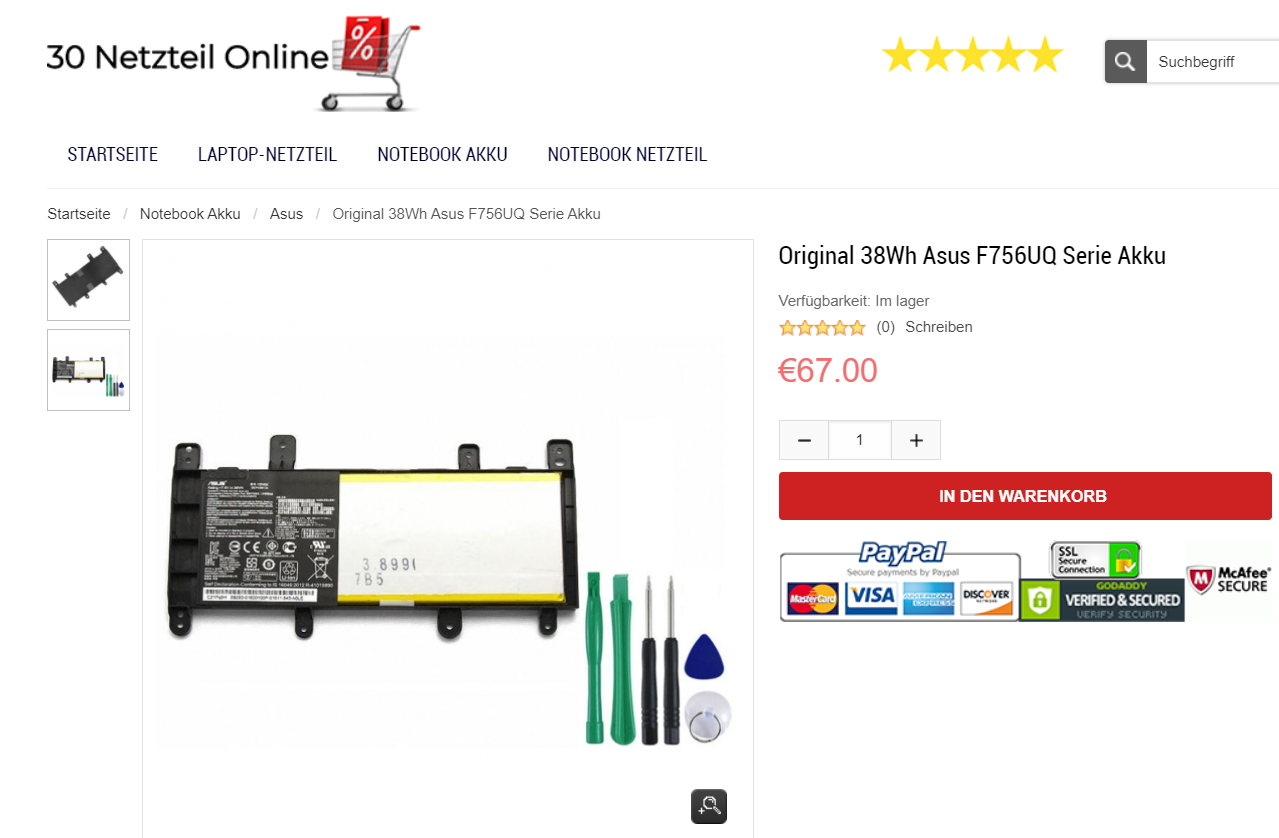This screenshot has height=838, width=1279.
Task: Click the GoDaddy Verified & Secured badge
Action: pos(1102,600)
